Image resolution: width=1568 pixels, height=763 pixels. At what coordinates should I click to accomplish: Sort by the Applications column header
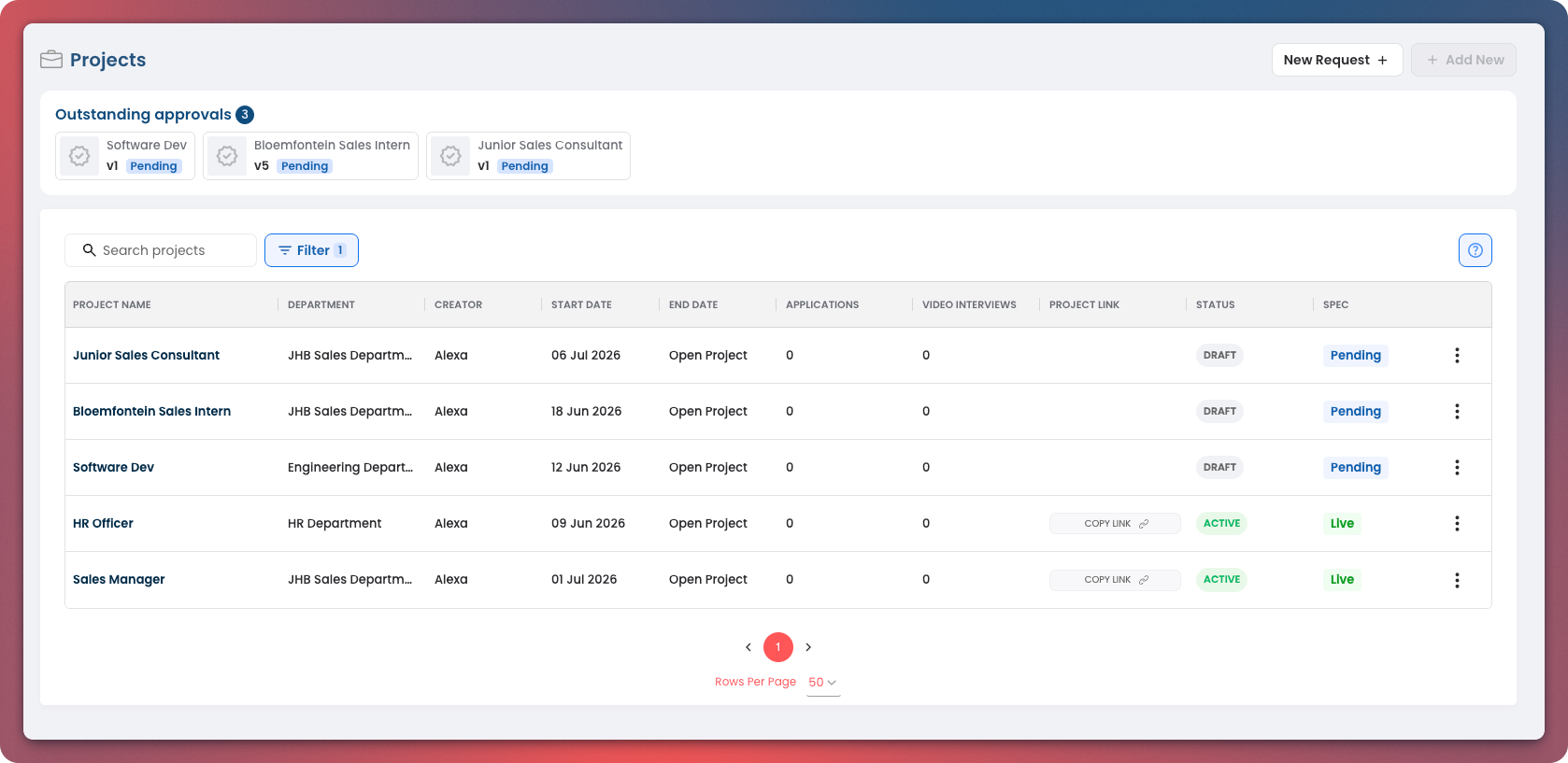[822, 304]
